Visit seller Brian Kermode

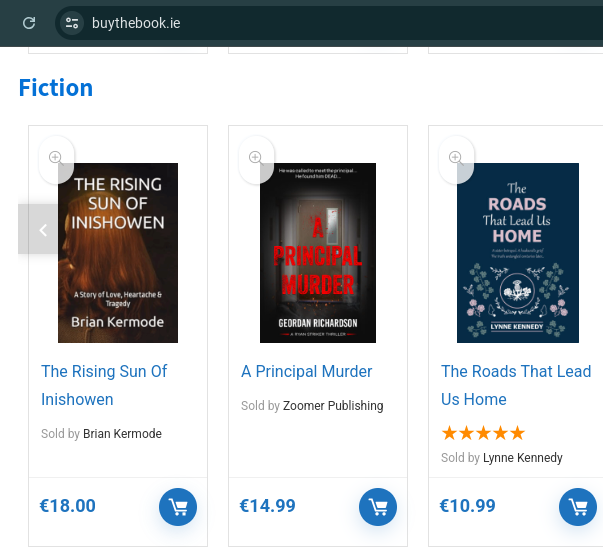point(122,434)
